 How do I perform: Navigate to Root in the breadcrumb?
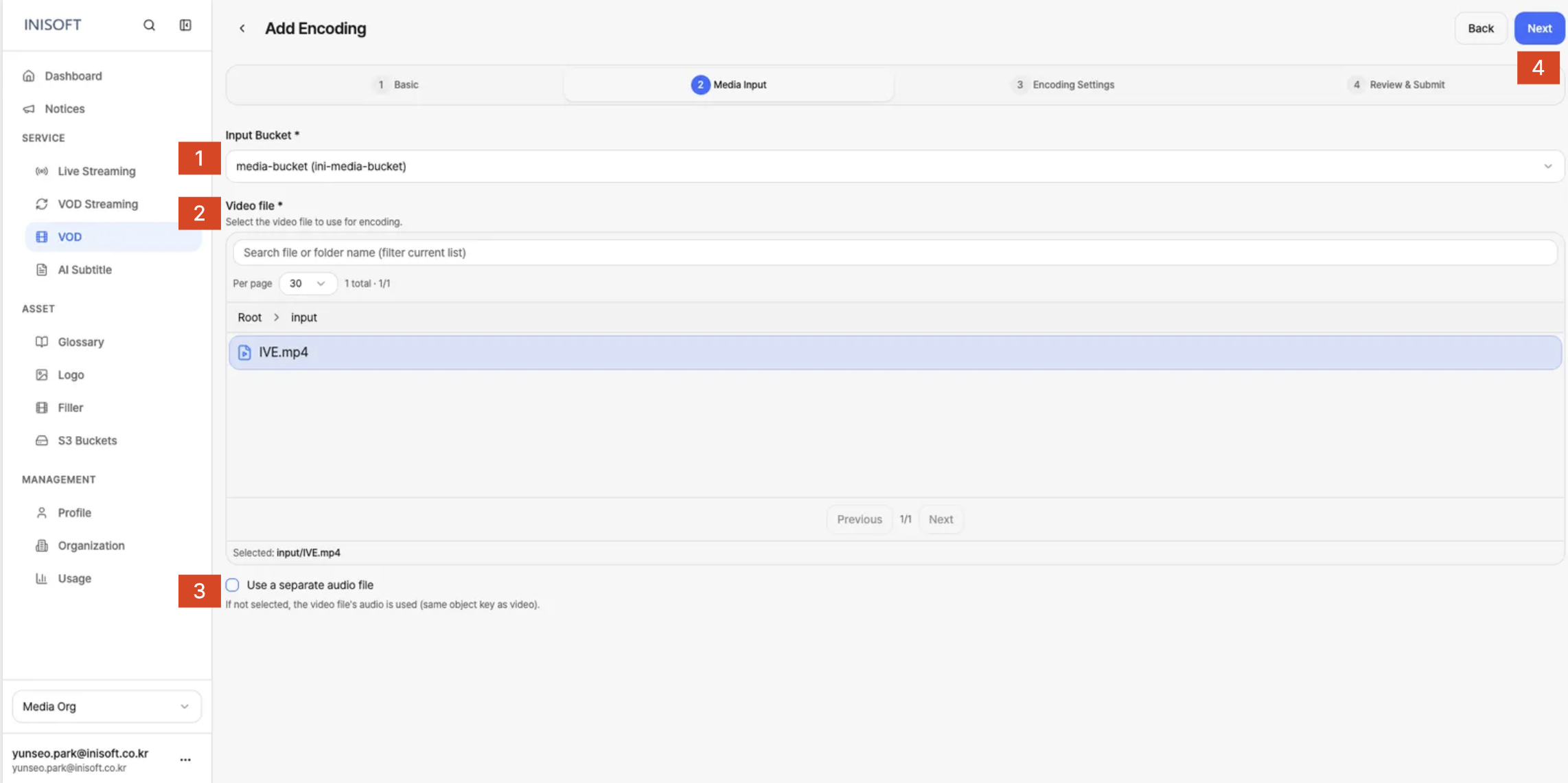(x=249, y=318)
